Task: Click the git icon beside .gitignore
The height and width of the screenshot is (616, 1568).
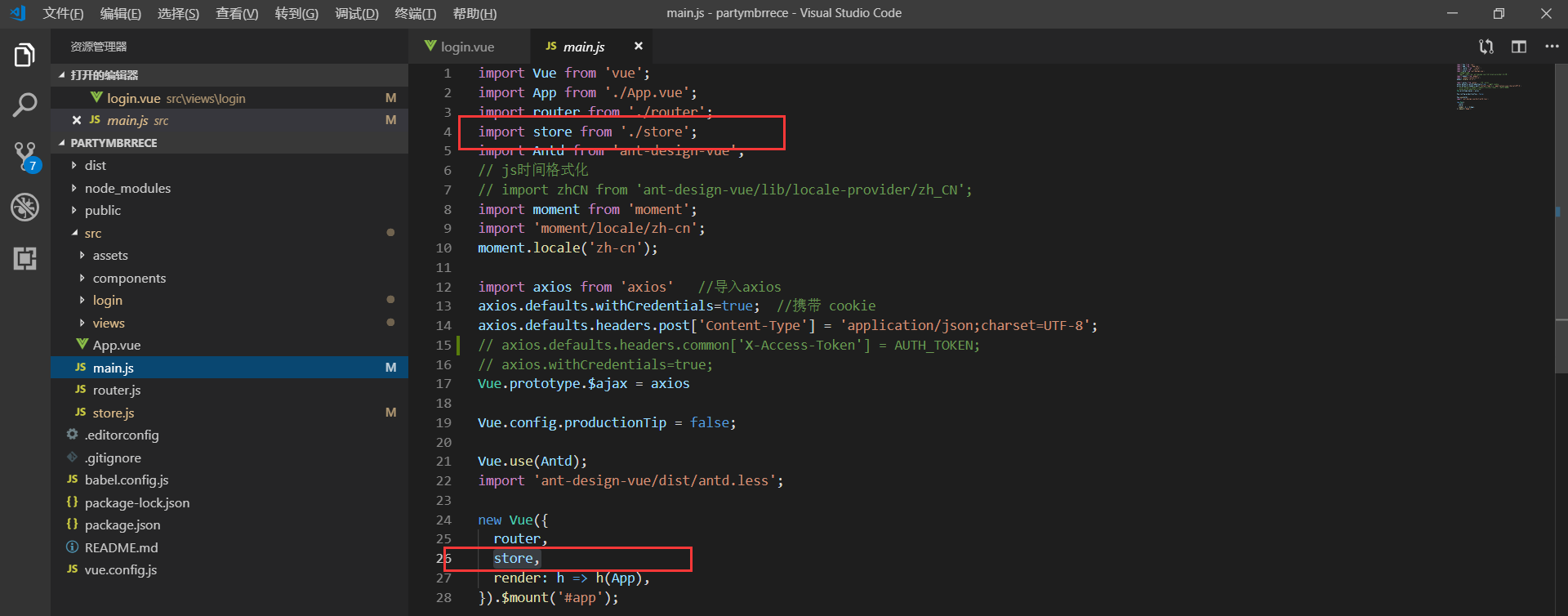Action: [x=72, y=458]
